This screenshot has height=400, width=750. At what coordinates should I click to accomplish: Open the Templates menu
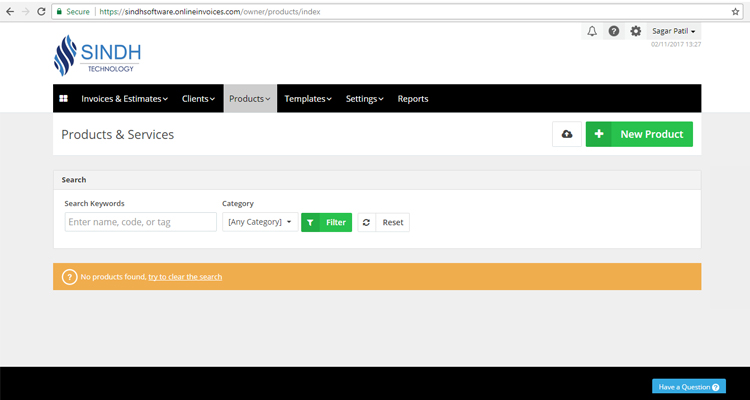[x=309, y=99]
